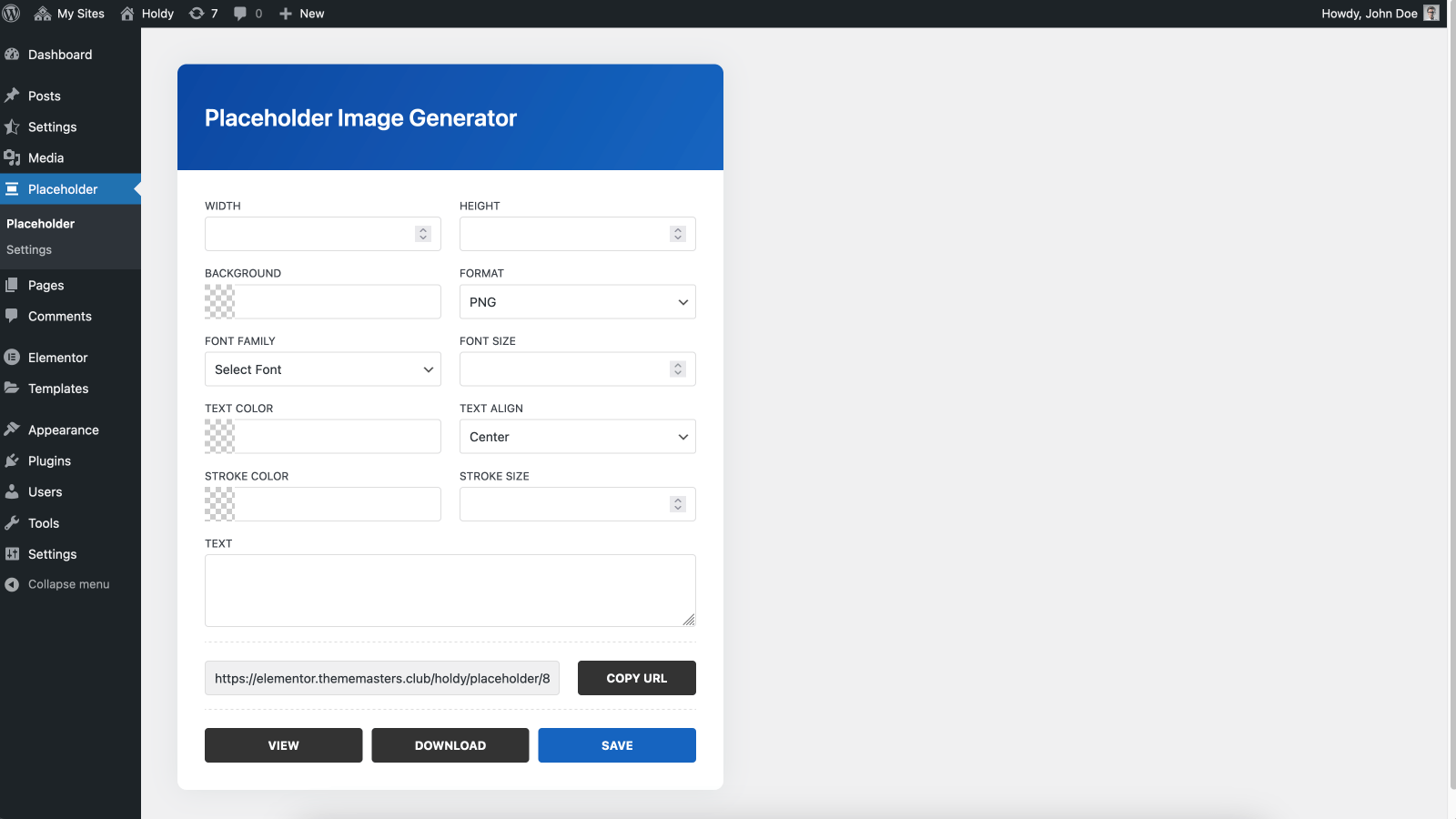Image resolution: width=1456 pixels, height=819 pixels.
Task: Open the Elementor sidebar item
Action: pos(57,357)
